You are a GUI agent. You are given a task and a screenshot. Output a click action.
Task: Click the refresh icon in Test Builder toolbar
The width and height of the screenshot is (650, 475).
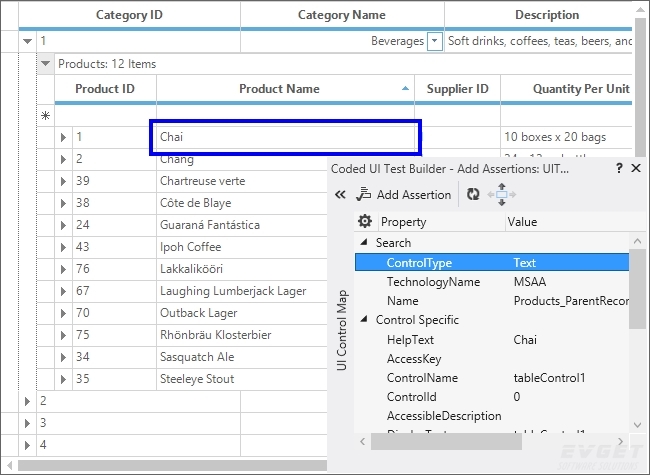tap(473, 195)
